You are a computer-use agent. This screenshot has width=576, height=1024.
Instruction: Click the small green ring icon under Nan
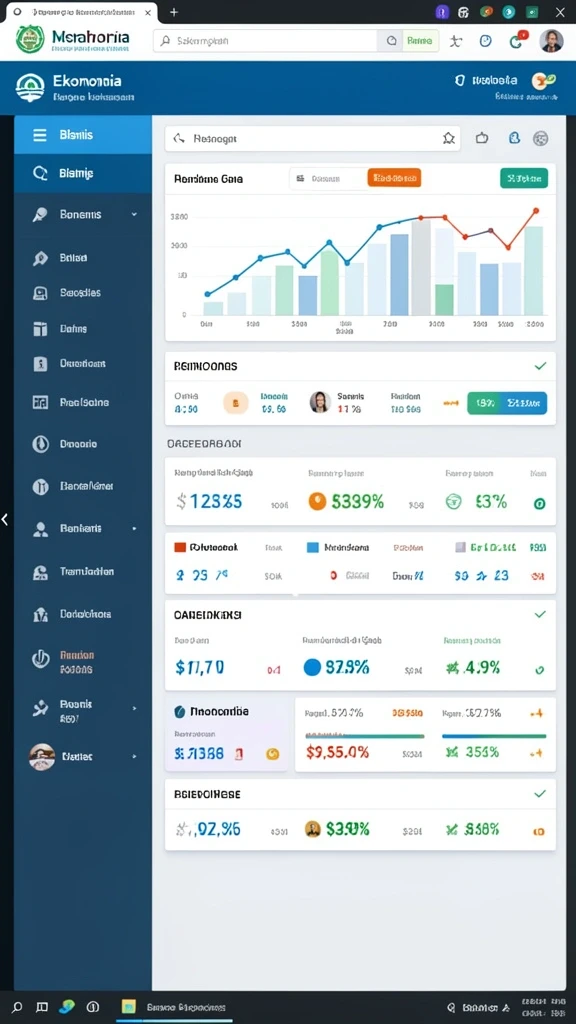click(x=539, y=504)
